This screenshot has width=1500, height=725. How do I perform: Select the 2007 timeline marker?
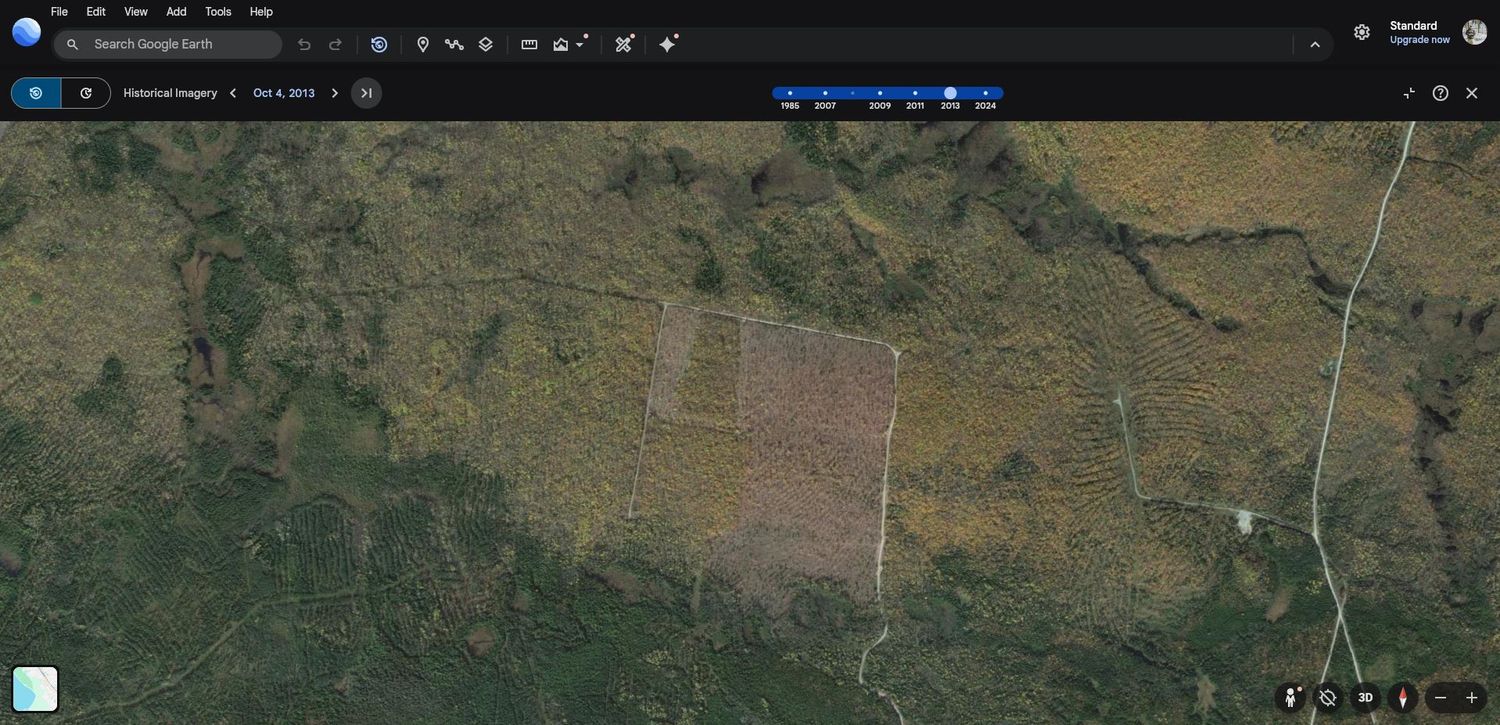825,94
